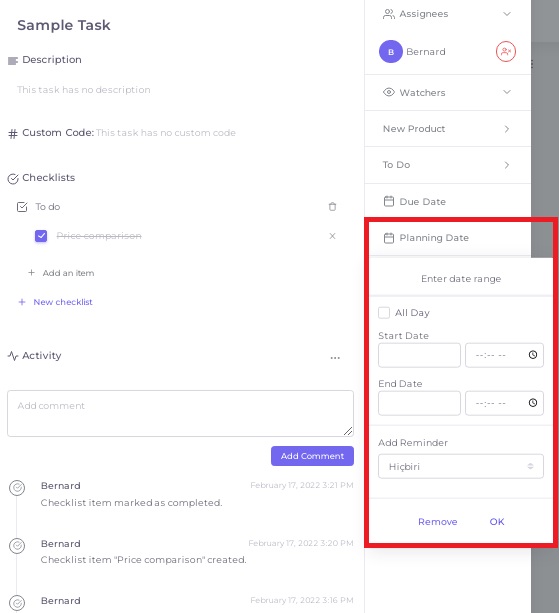
Task: Click the Planning Date calendar icon
Action: pyautogui.click(x=389, y=238)
